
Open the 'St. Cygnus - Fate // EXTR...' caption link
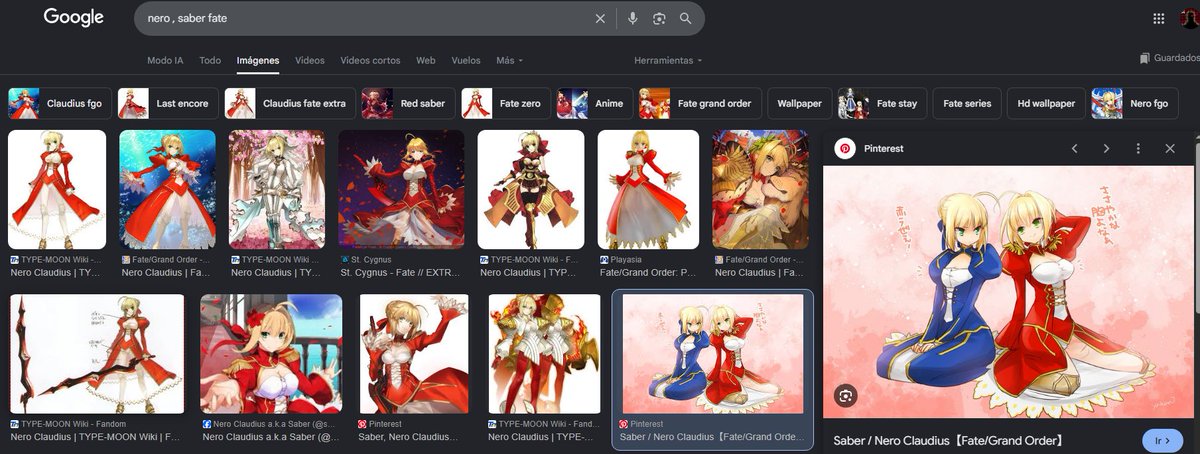pyautogui.click(x=401, y=272)
